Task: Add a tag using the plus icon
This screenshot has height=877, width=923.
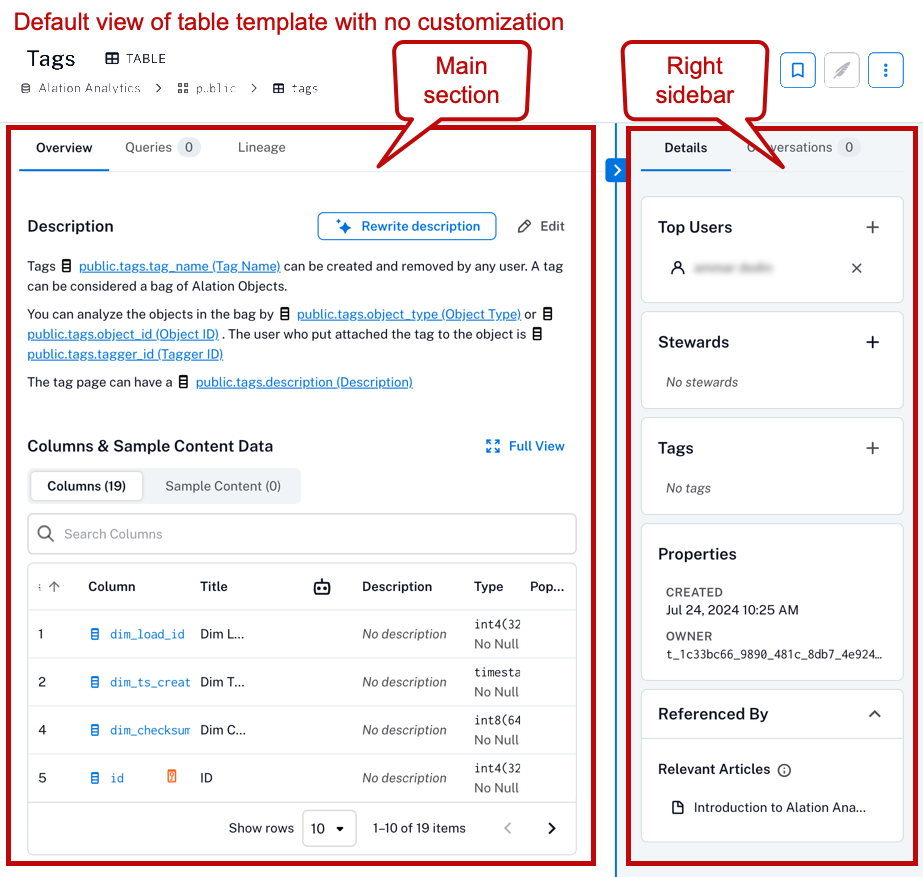Action: [872, 448]
